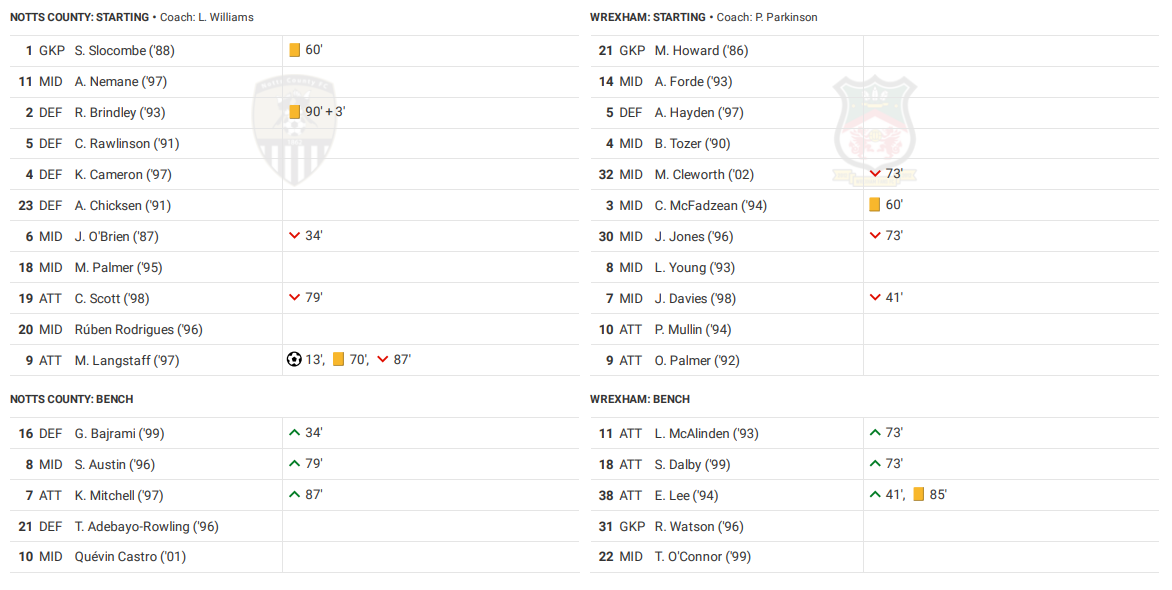Click M. Cleworth's substituted-off arrow
Screen dimensions: 1172x590
tap(874, 174)
